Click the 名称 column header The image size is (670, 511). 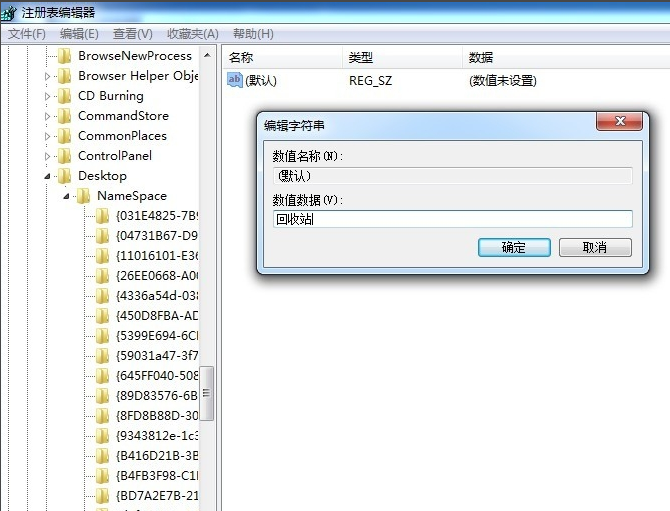282,57
